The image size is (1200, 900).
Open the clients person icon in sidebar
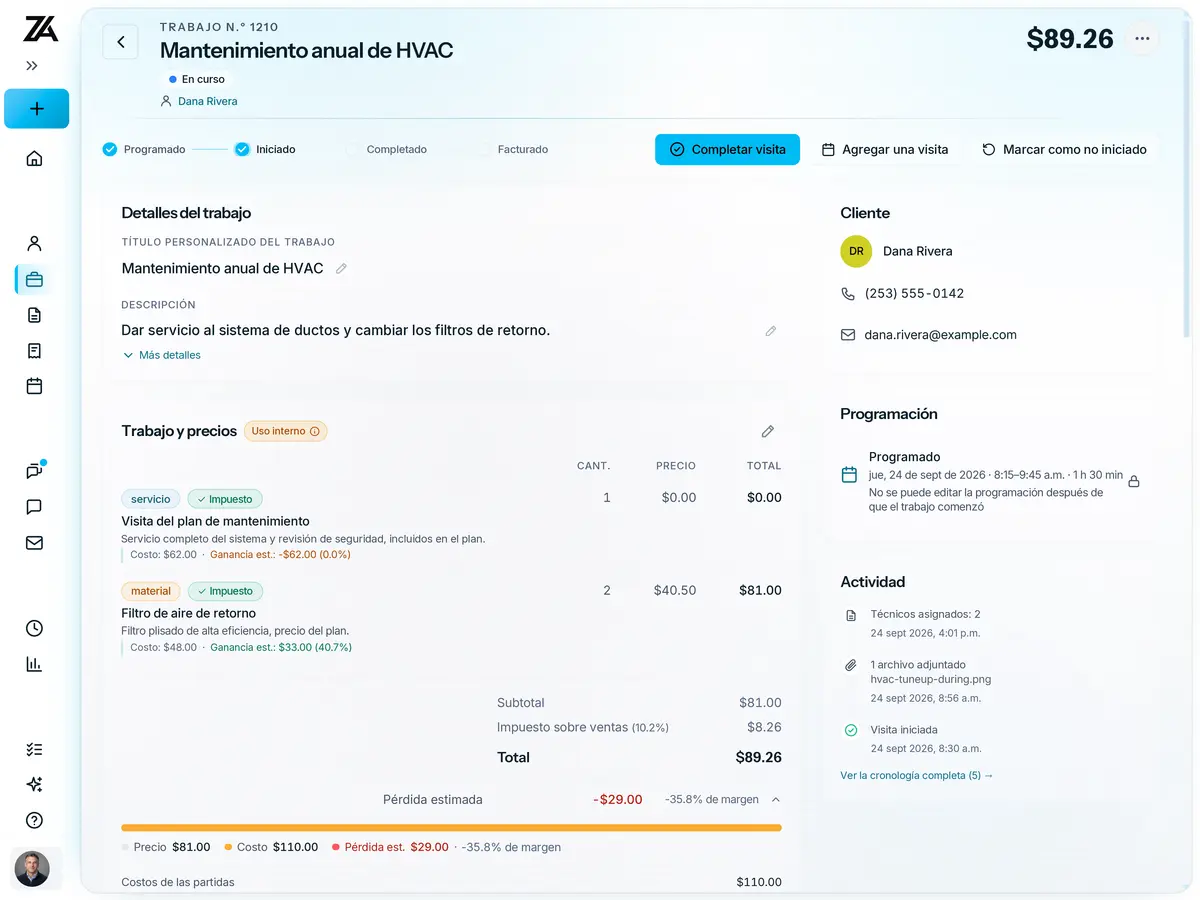(x=35, y=243)
